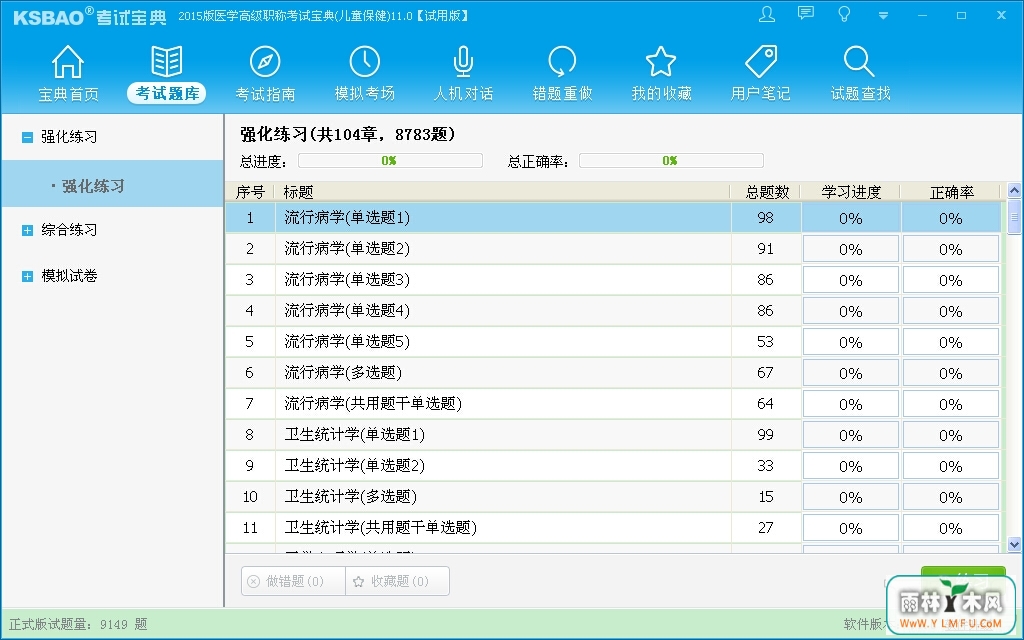Image resolution: width=1024 pixels, height=640 pixels.
Task: Select row 卫生统计学(多选题)
Action: [x=613, y=497]
